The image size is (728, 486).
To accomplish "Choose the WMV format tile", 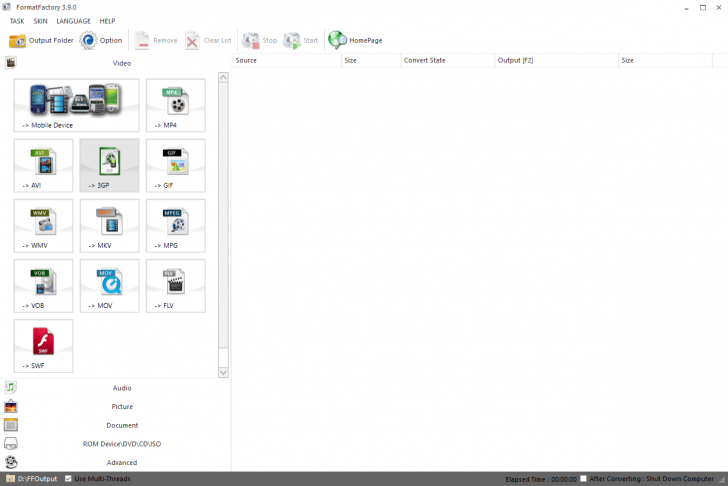I will 44,225.
